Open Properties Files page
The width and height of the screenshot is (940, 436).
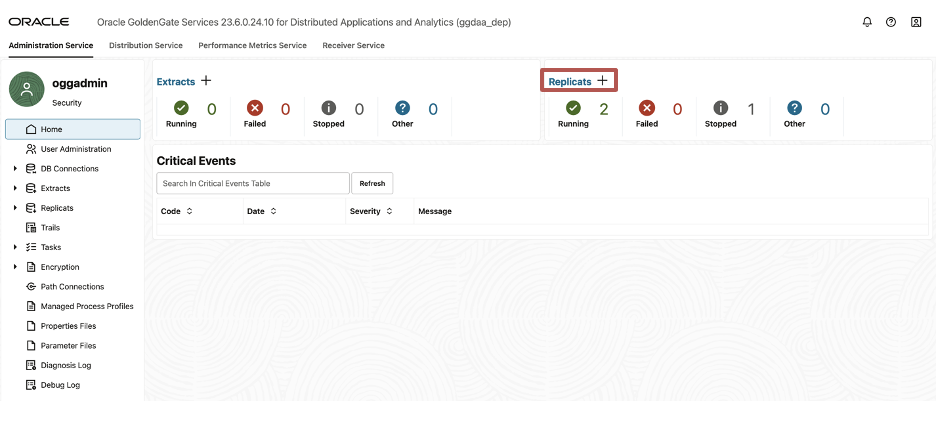click(x=68, y=326)
